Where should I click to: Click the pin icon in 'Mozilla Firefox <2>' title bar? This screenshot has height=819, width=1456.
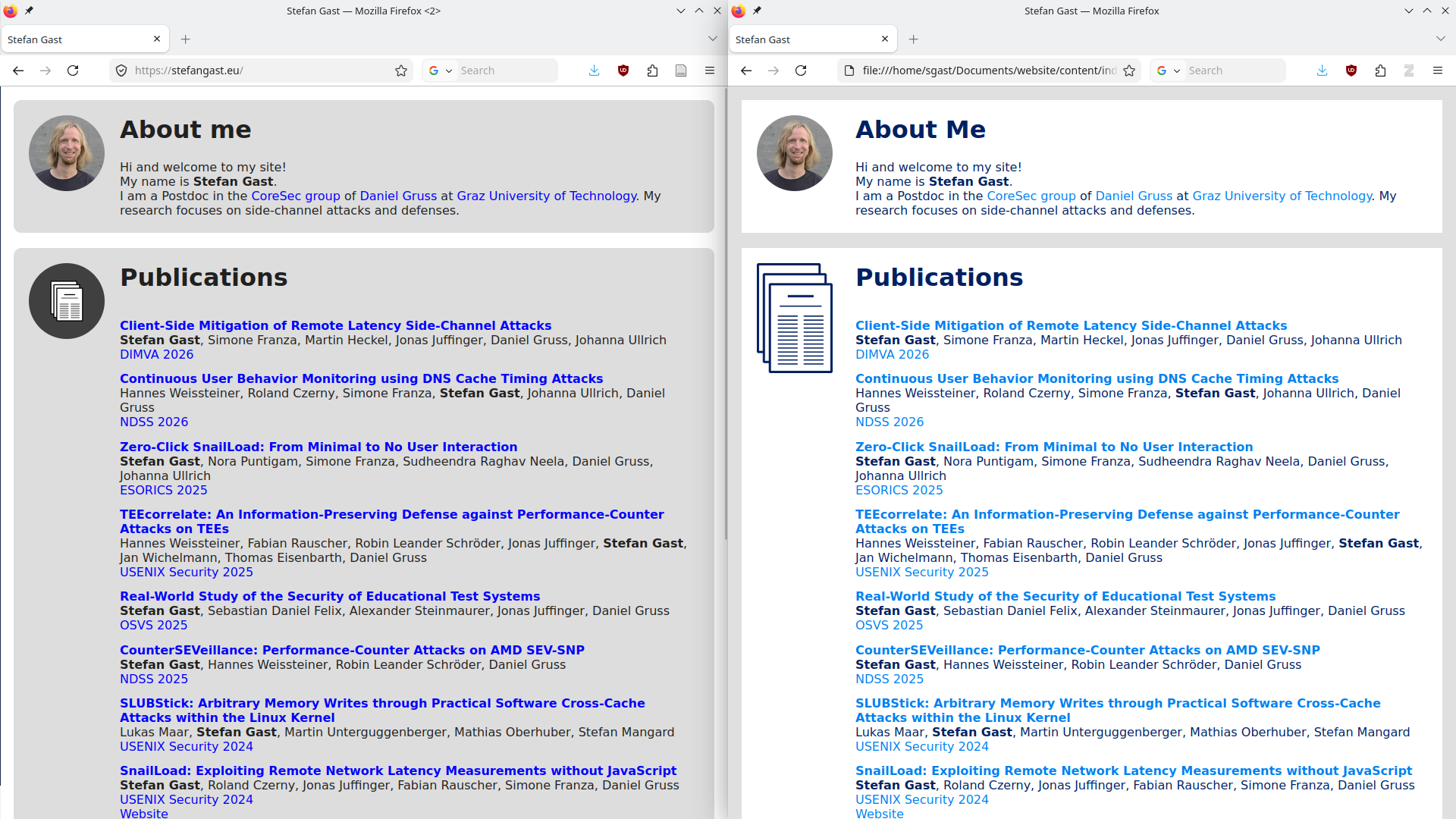pyautogui.click(x=29, y=11)
